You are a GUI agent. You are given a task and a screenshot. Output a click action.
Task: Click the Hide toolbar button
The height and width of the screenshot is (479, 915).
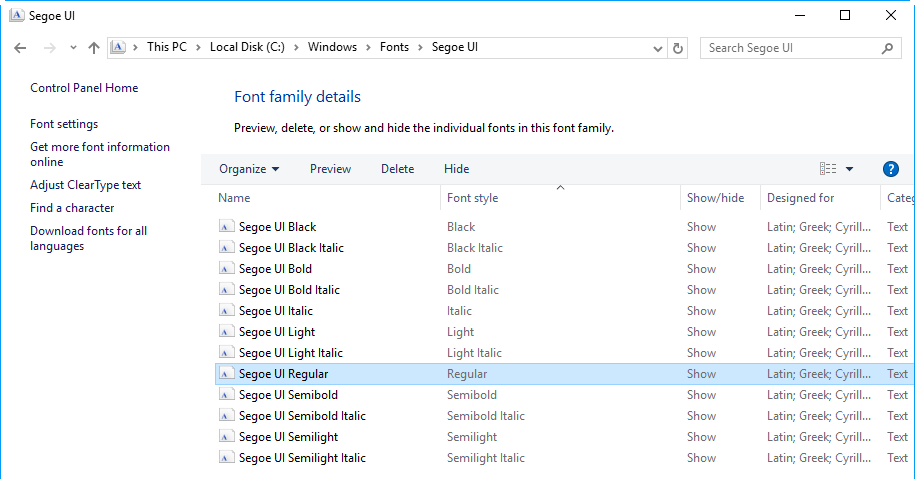pyautogui.click(x=456, y=169)
